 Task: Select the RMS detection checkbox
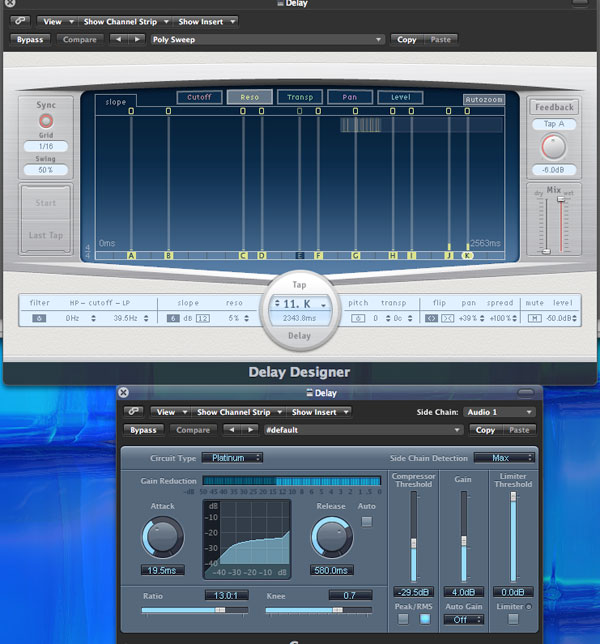click(x=425, y=619)
